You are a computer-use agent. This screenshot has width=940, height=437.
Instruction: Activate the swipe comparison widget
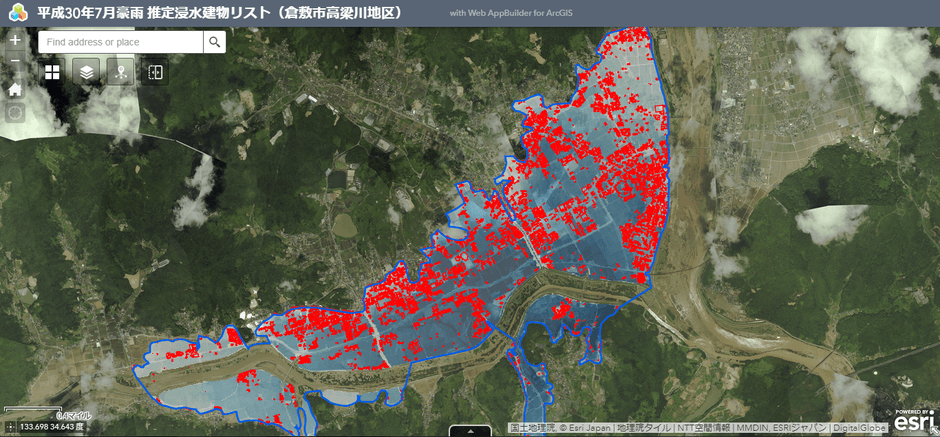pos(156,73)
